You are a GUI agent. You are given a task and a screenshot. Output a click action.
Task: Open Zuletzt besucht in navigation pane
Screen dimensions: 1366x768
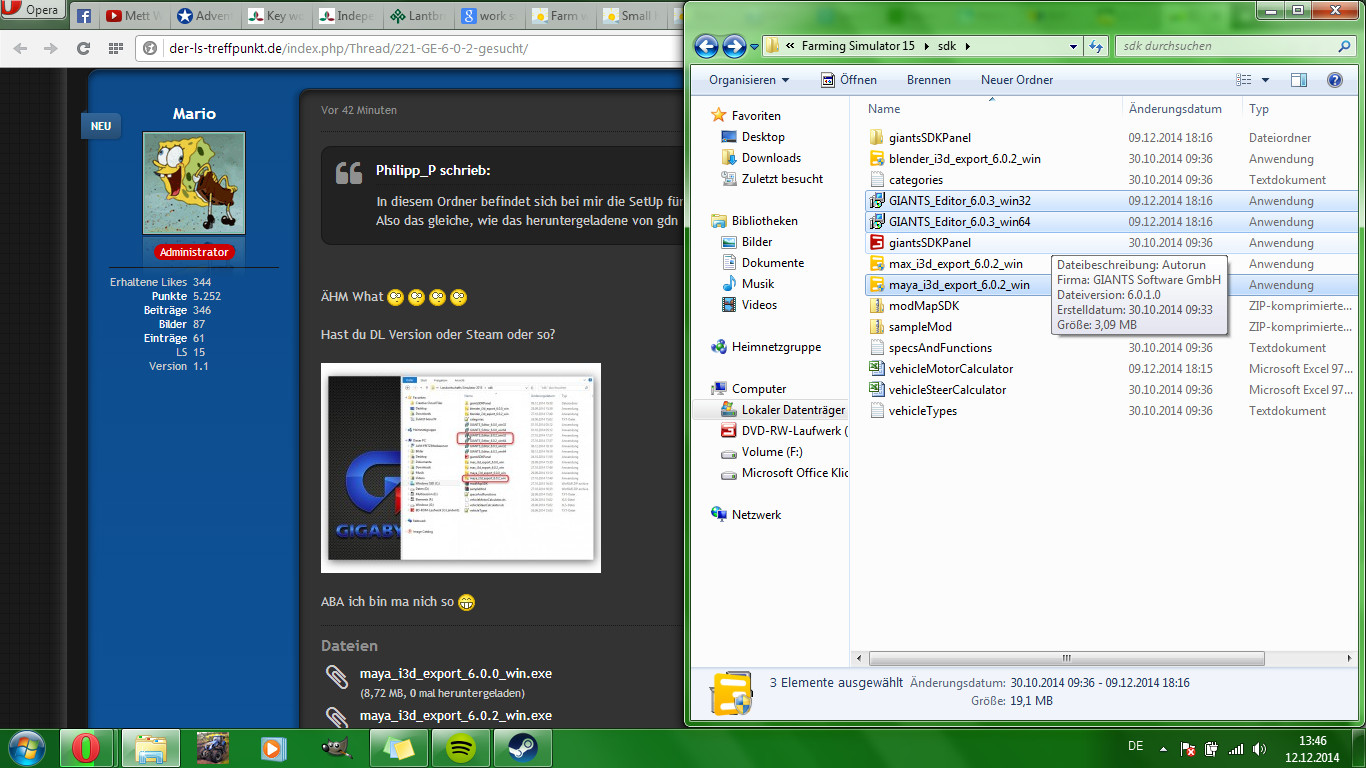tap(781, 179)
